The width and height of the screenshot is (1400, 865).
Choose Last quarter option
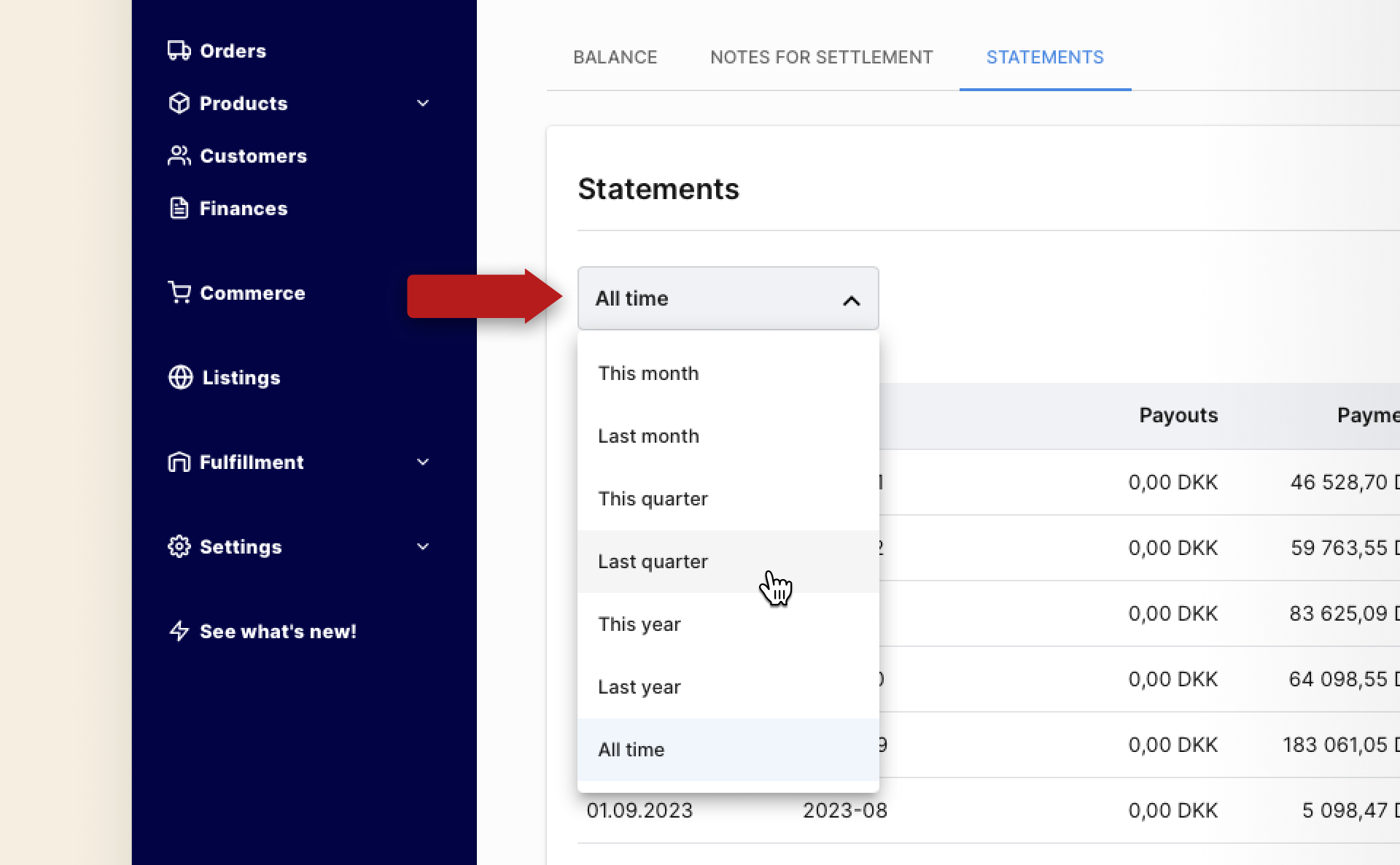[728, 562]
